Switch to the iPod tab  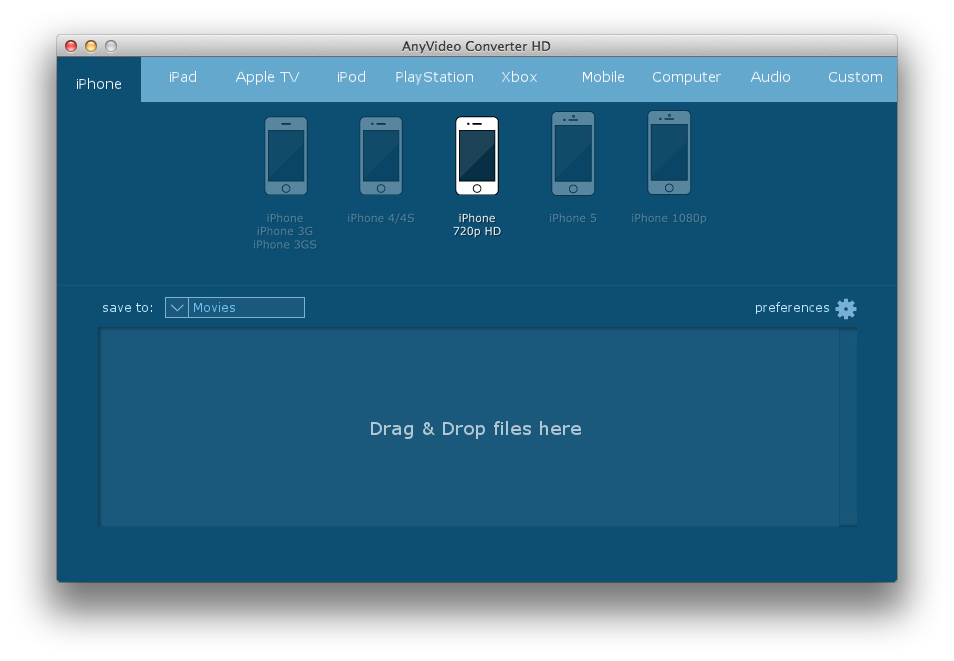point(351,77)
